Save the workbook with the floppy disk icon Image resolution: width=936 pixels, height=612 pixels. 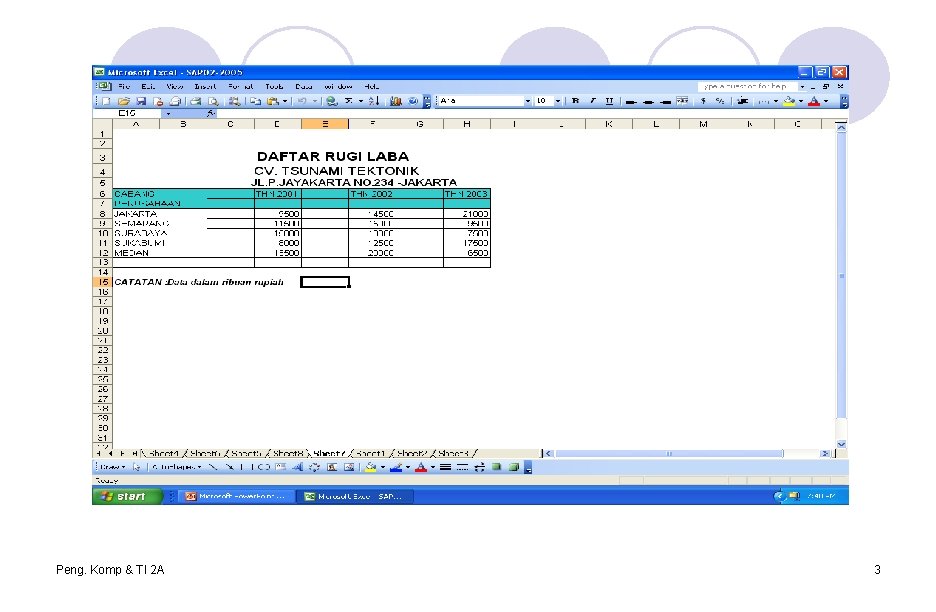point(141,102)
